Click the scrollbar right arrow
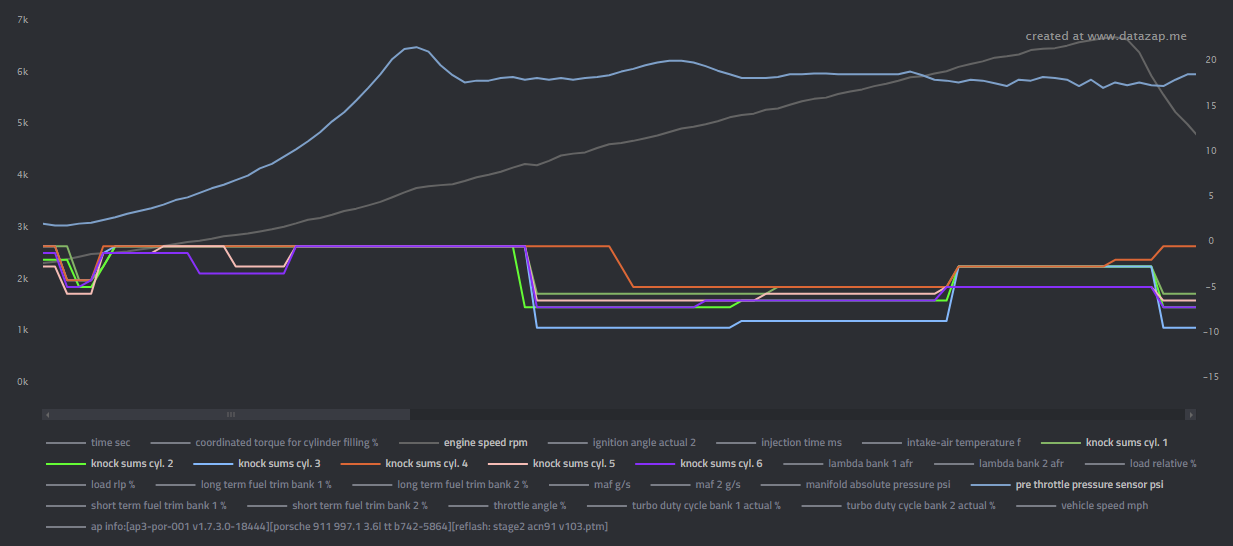This screenshot has height=546, width=1233. tap(1190, 414)
